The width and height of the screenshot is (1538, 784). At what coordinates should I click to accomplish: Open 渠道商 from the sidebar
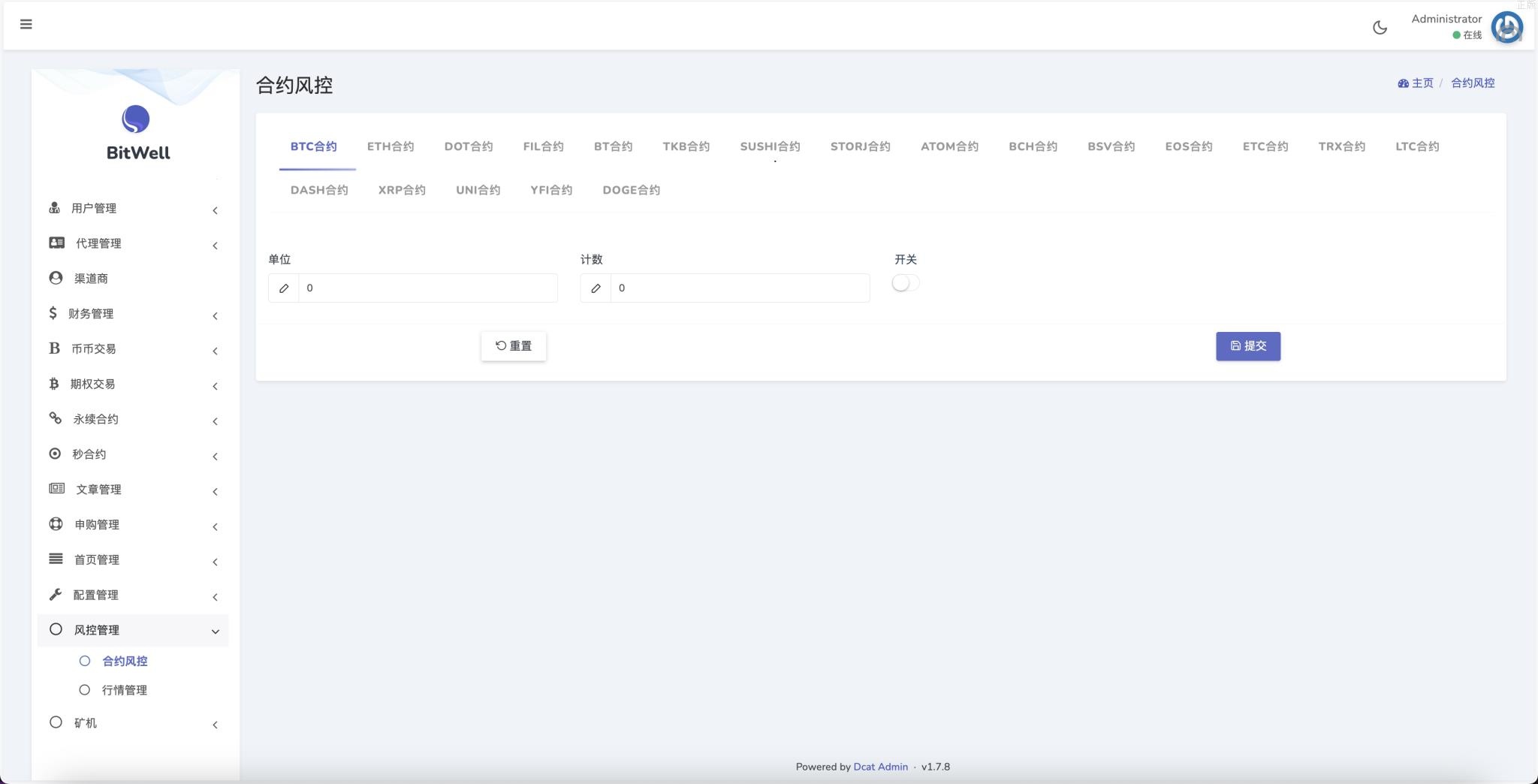91,279
